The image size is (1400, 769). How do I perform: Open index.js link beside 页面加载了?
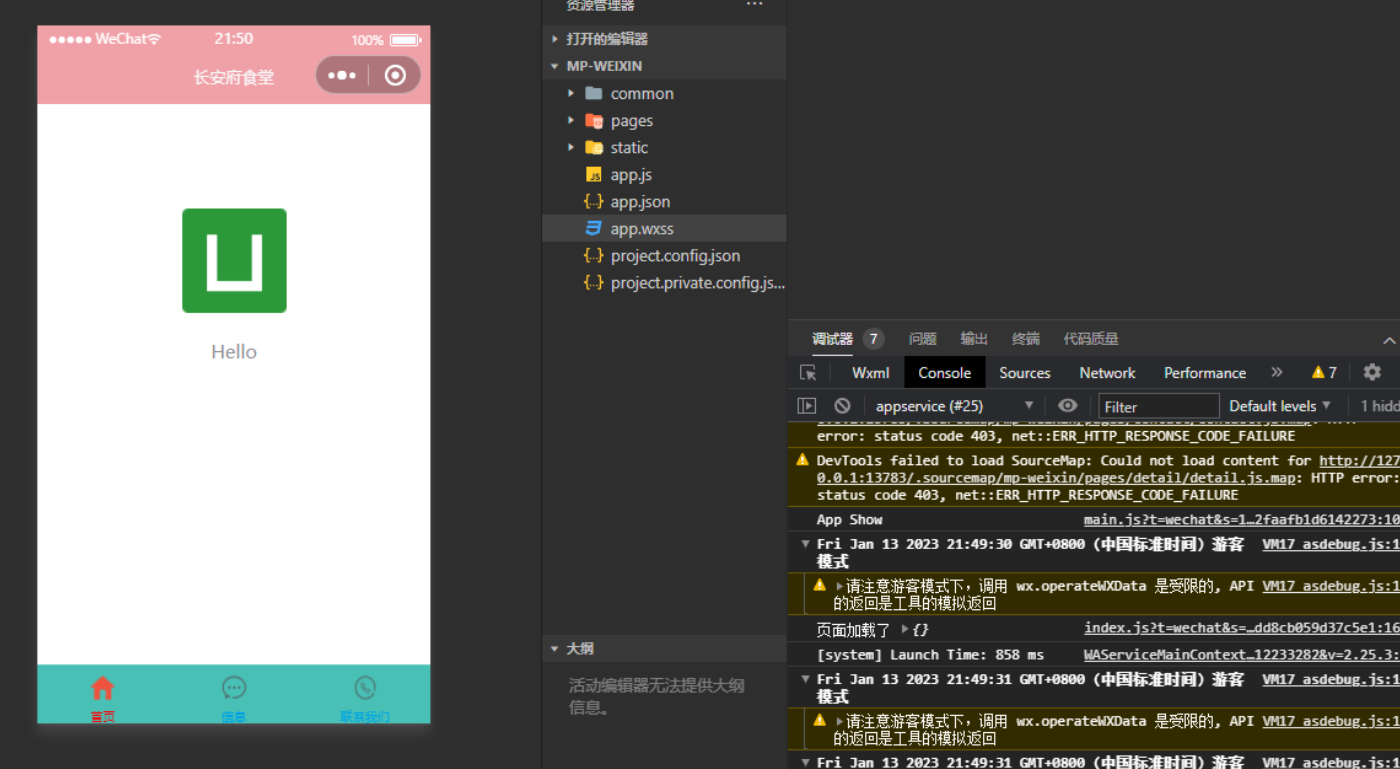[1242, 628]
